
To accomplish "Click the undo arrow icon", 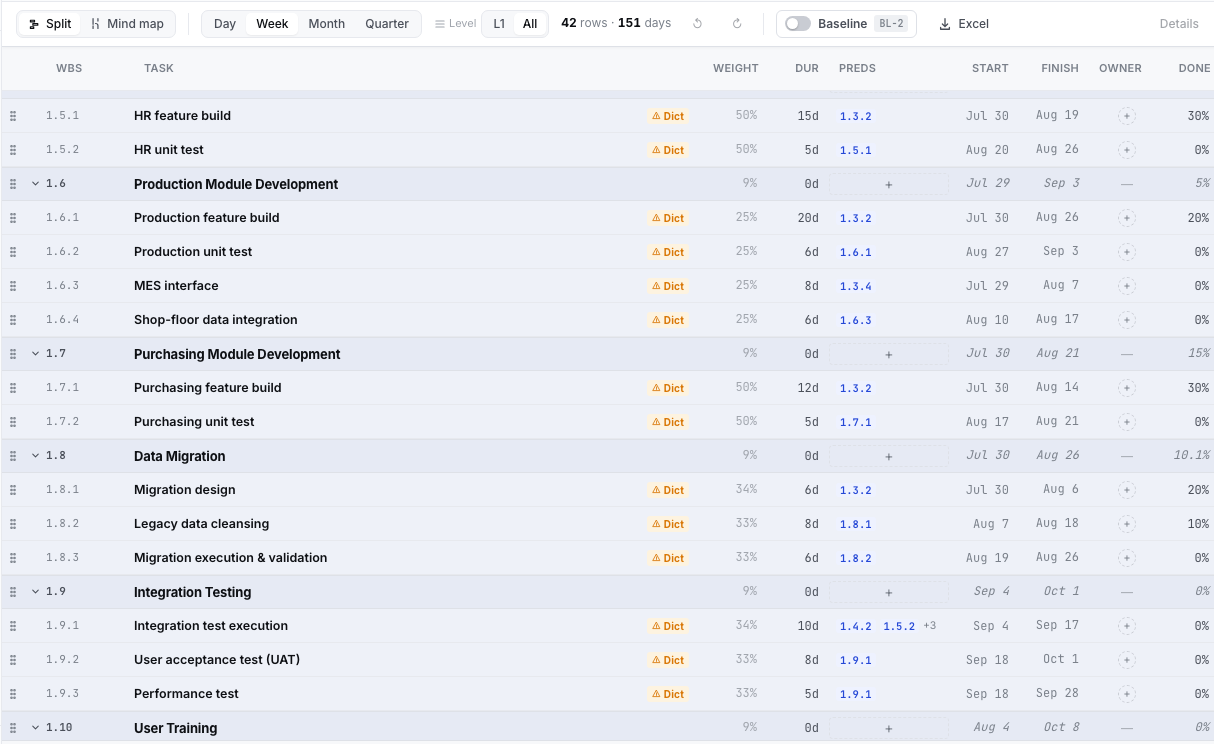I will click(698, 24).
